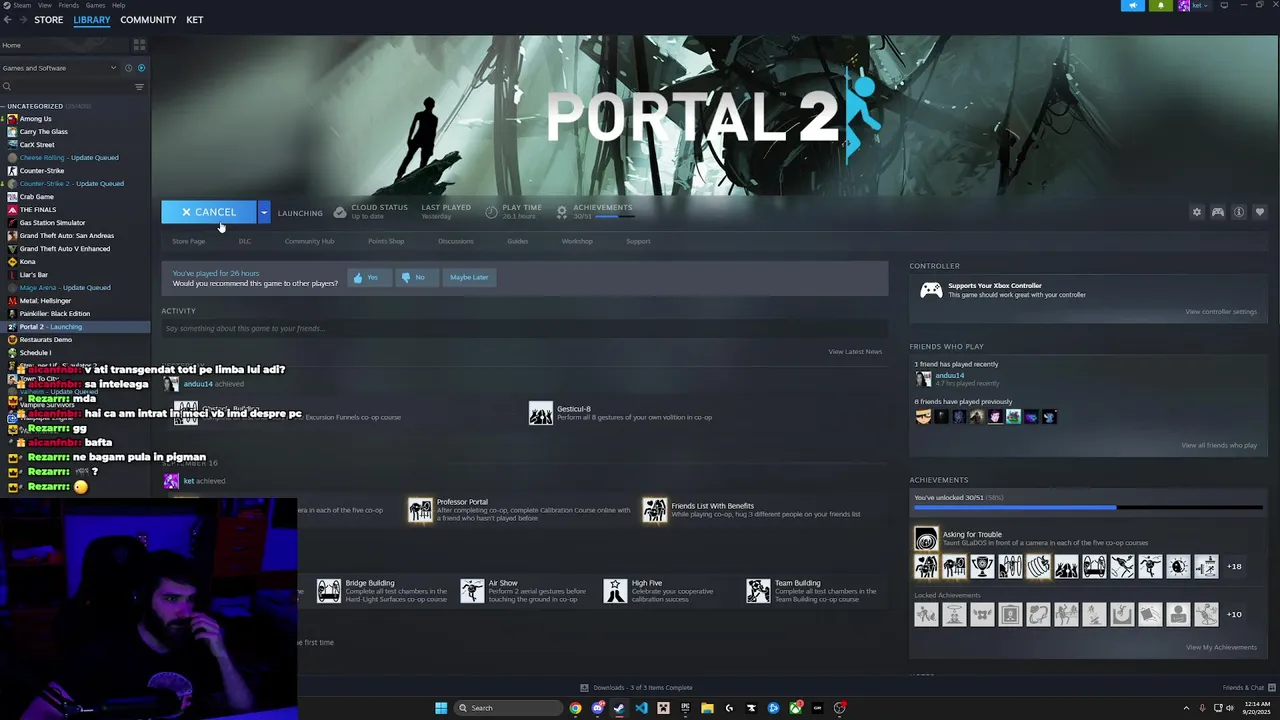Switch to the STORE tab
Screen dimensions: 1280x720
[x=48, y=20]
